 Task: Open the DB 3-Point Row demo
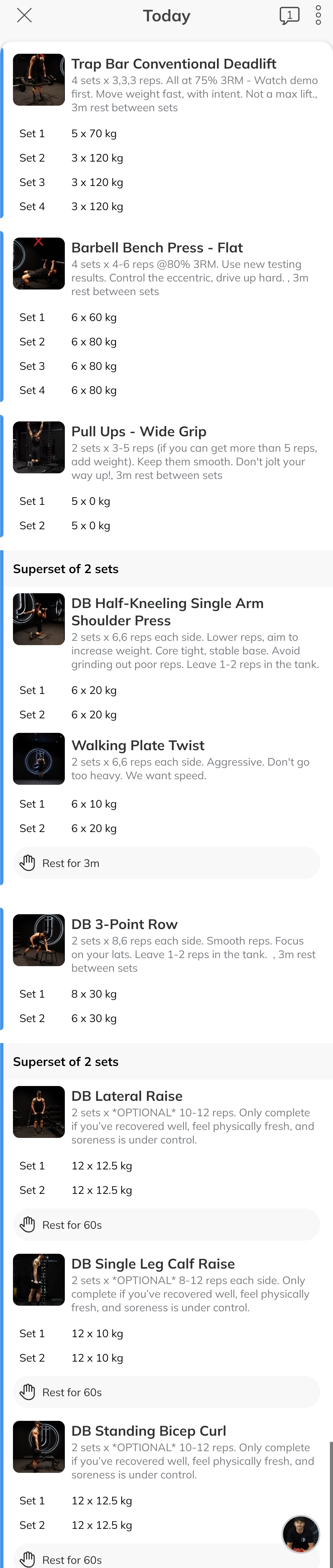click(x=39, y=939)
